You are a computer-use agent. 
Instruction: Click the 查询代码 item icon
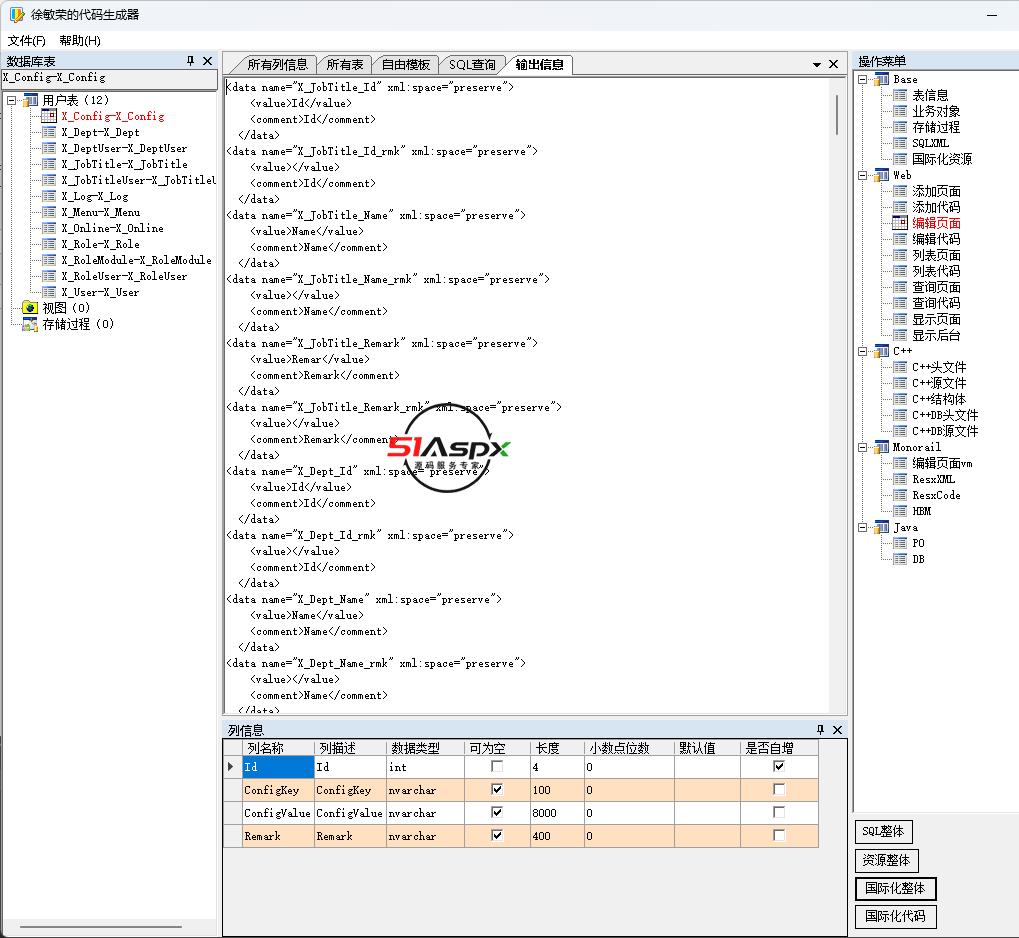pos(900,303)
